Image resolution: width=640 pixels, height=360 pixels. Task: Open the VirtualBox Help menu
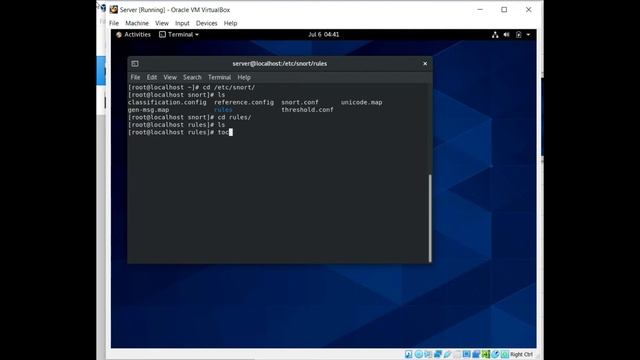click(230, 23)
